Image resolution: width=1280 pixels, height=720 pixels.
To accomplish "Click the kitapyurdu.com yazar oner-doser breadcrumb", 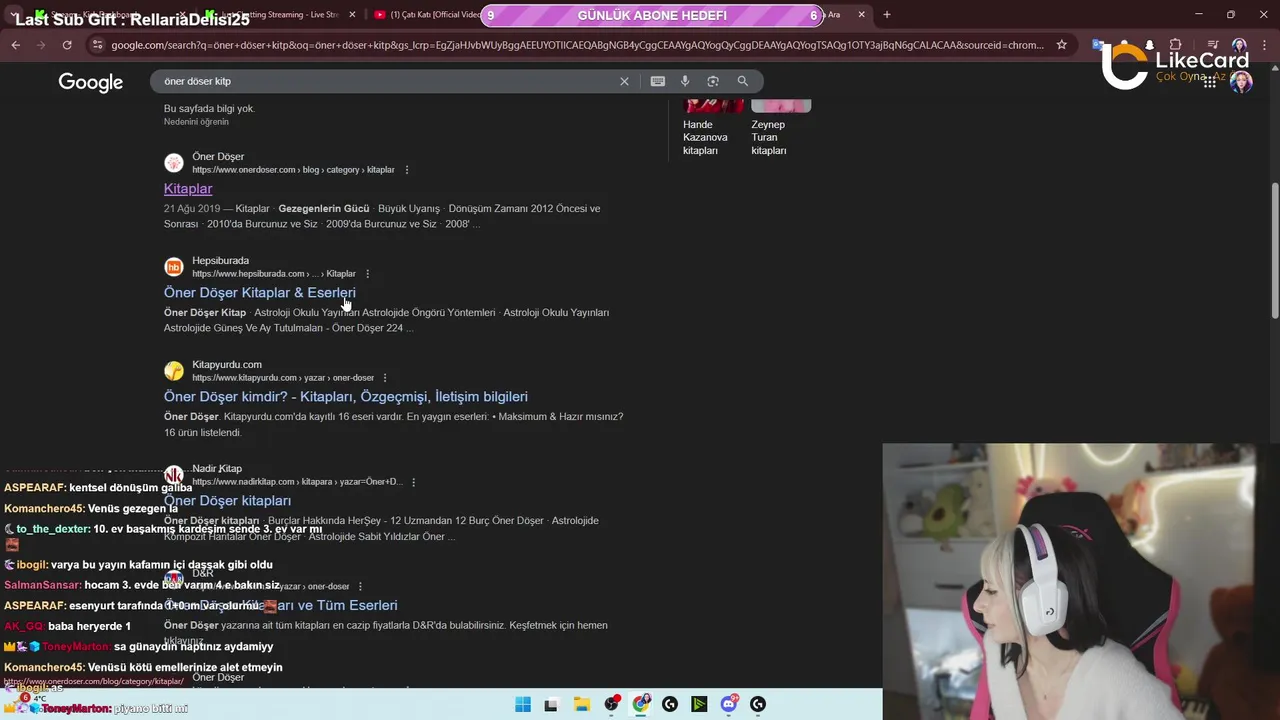I will coord(283,378).
